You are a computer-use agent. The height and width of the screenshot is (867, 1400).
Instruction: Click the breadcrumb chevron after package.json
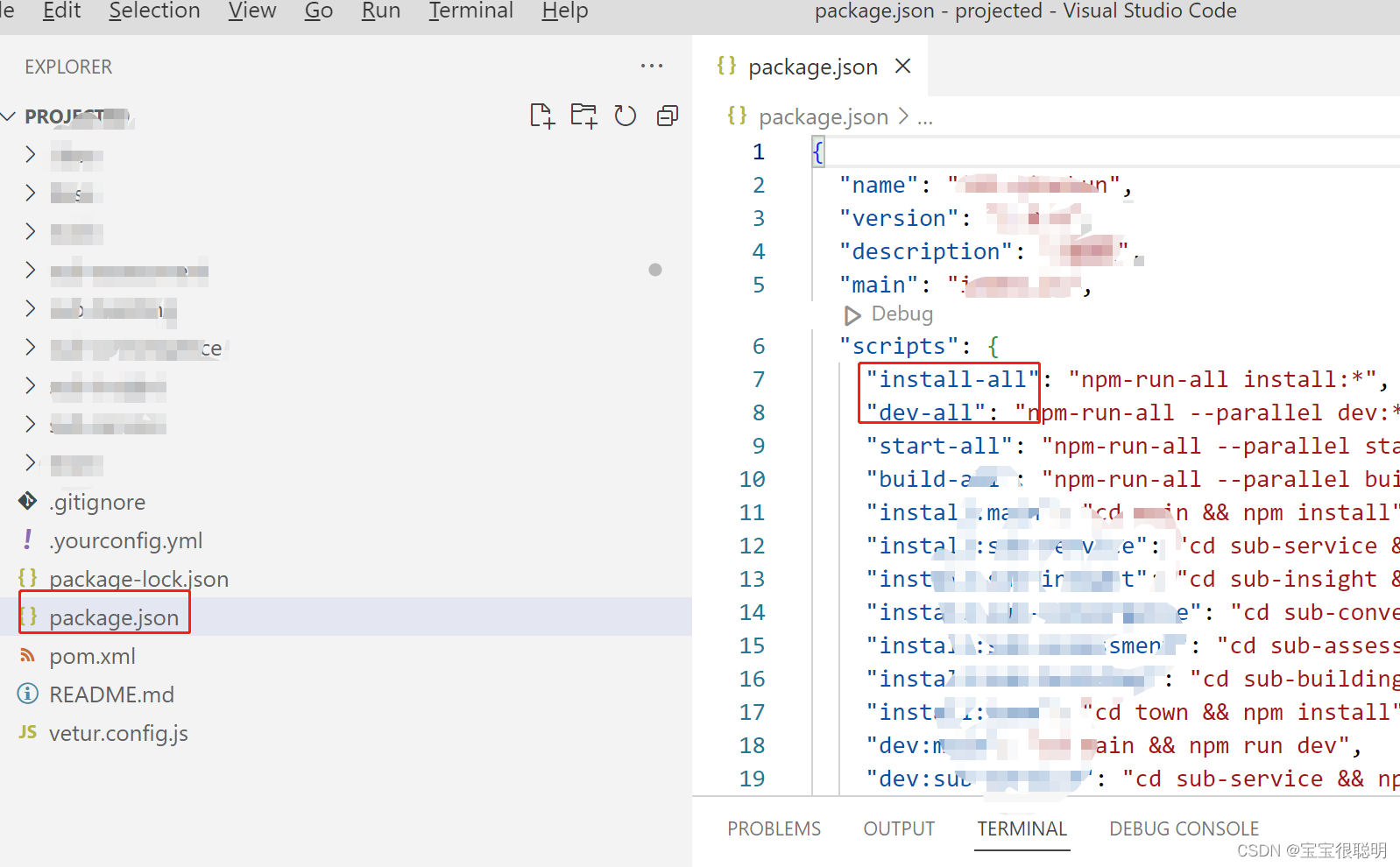(x=903, y=116)
